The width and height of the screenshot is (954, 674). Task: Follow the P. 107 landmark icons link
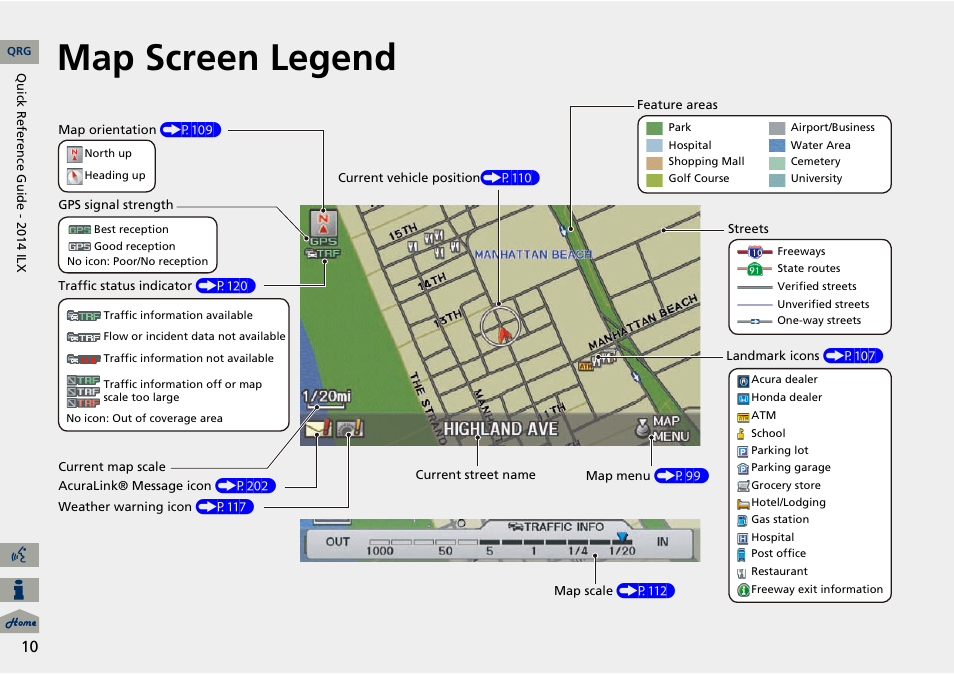coord(853,356)
